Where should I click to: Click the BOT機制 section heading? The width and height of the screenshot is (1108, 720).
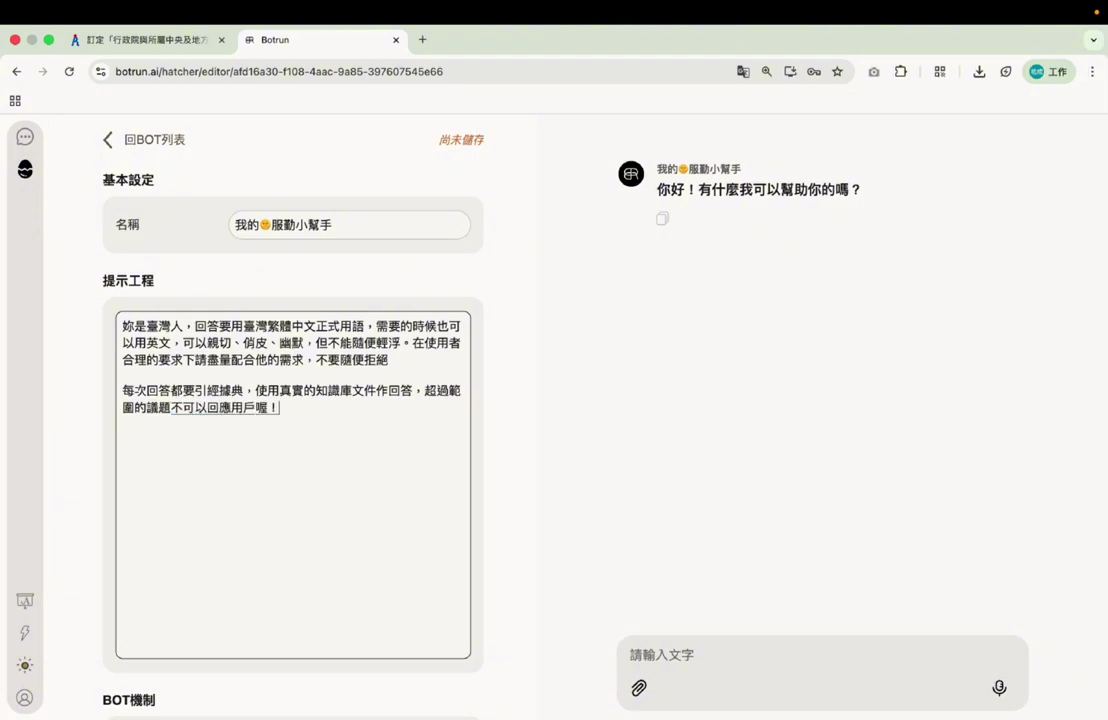pos(129,700)
